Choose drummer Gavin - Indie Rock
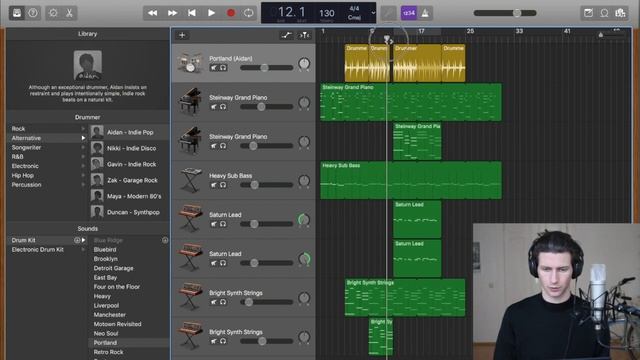 tap(129, 164)
